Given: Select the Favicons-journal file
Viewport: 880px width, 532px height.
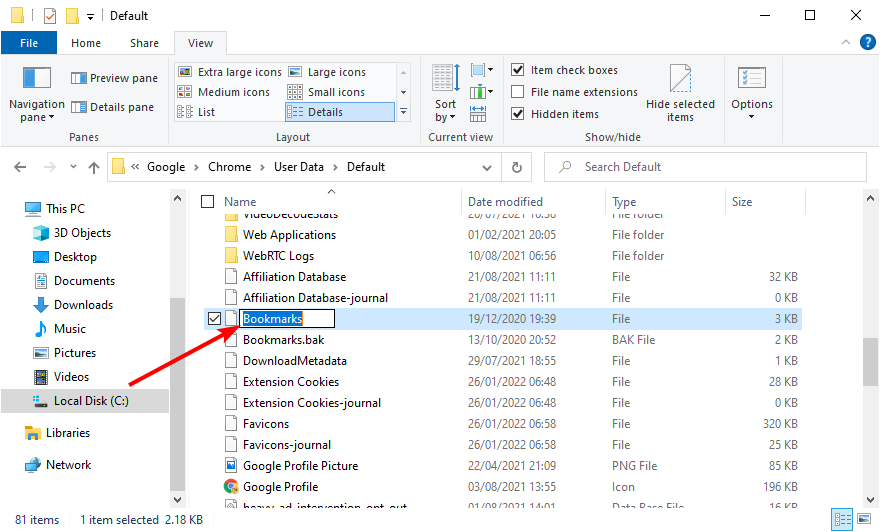Looking at the screenshot, I should [x=287, y=444].
